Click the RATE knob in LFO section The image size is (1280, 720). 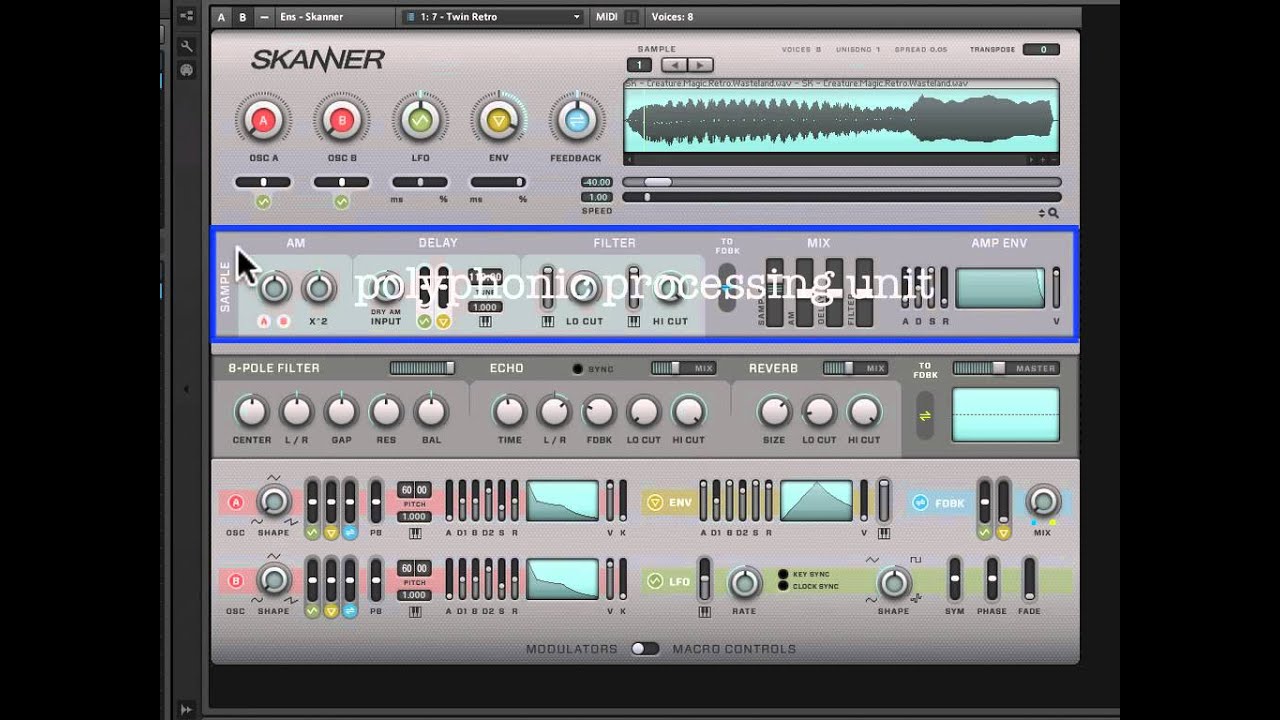click(x=744, y=582)
